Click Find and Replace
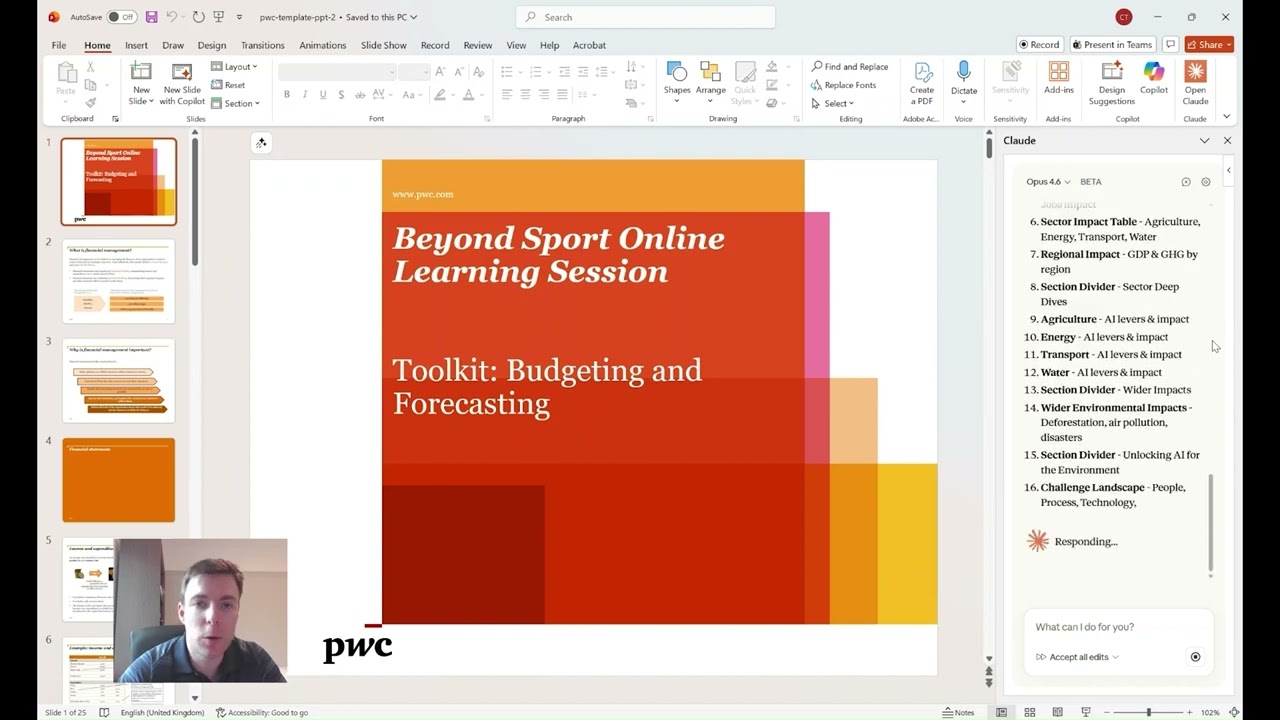 point(849,67)
